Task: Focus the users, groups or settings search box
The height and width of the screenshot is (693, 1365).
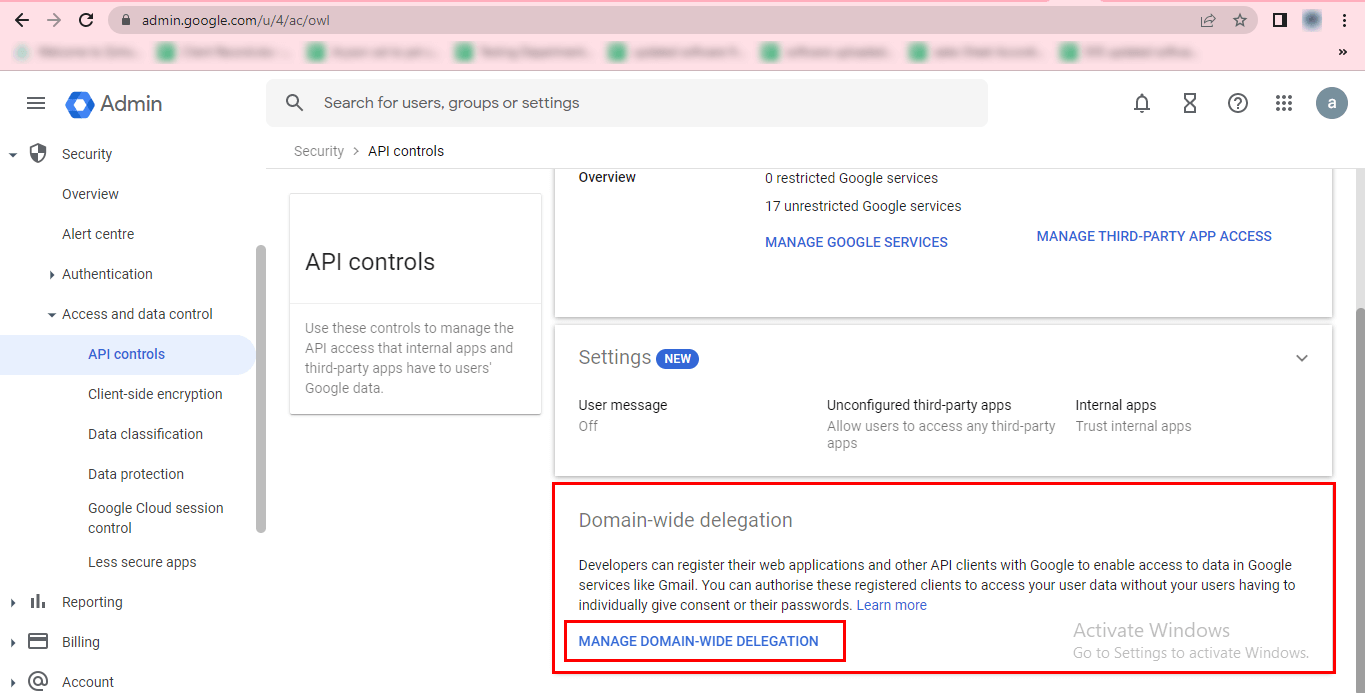Action: (x=627, y=103)
